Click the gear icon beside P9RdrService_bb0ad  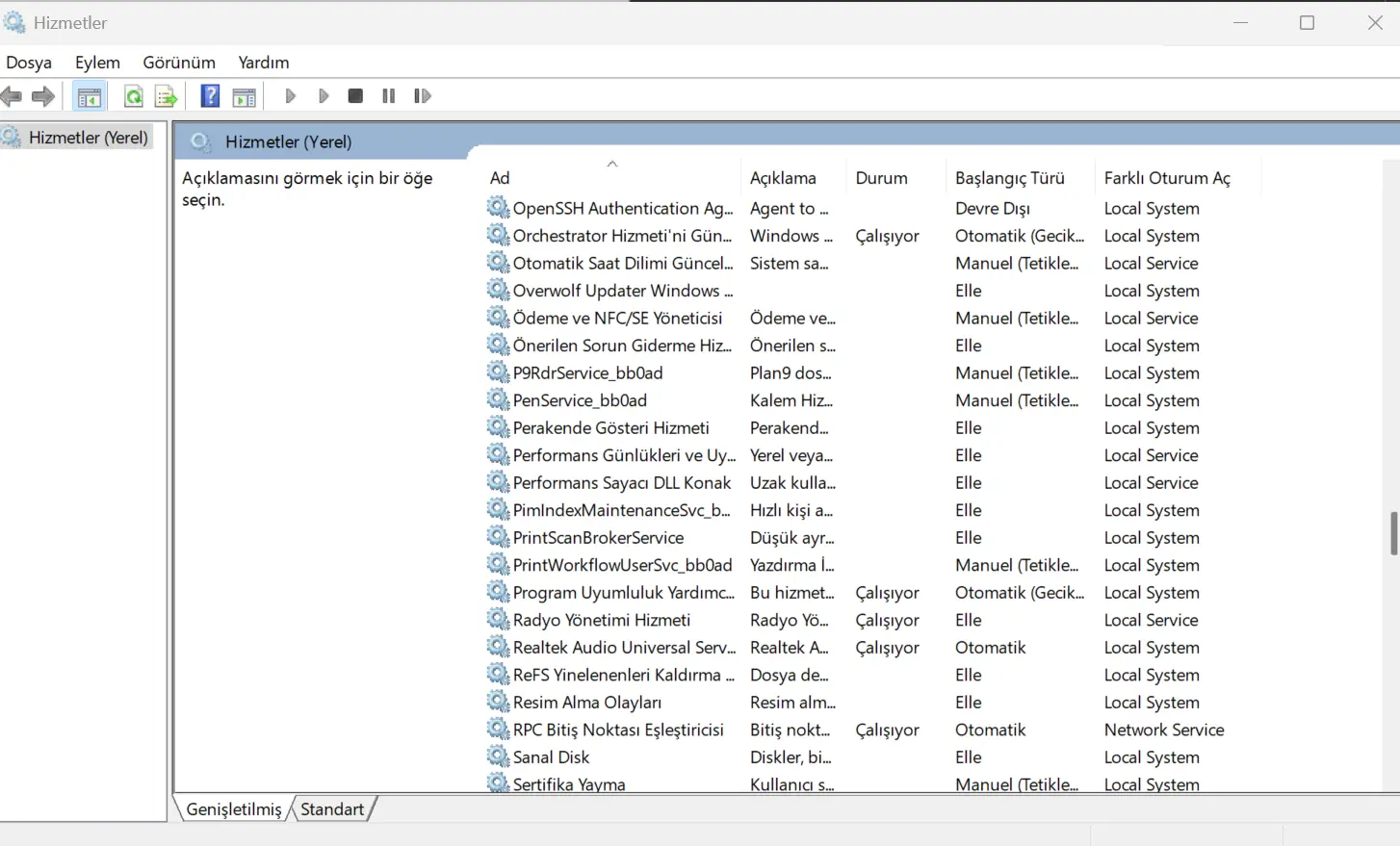[498, 372]
